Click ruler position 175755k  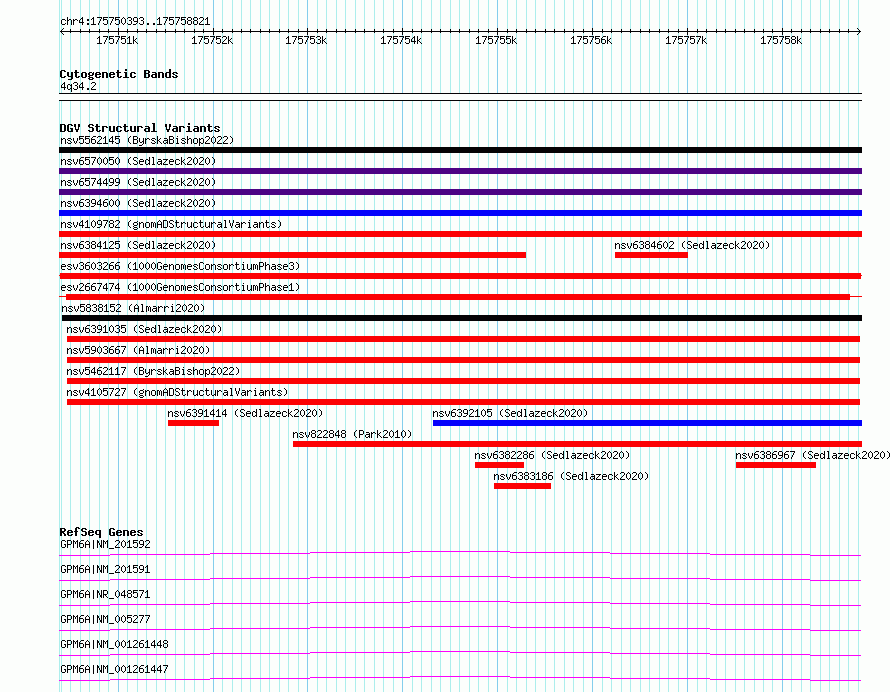(496, 40)
